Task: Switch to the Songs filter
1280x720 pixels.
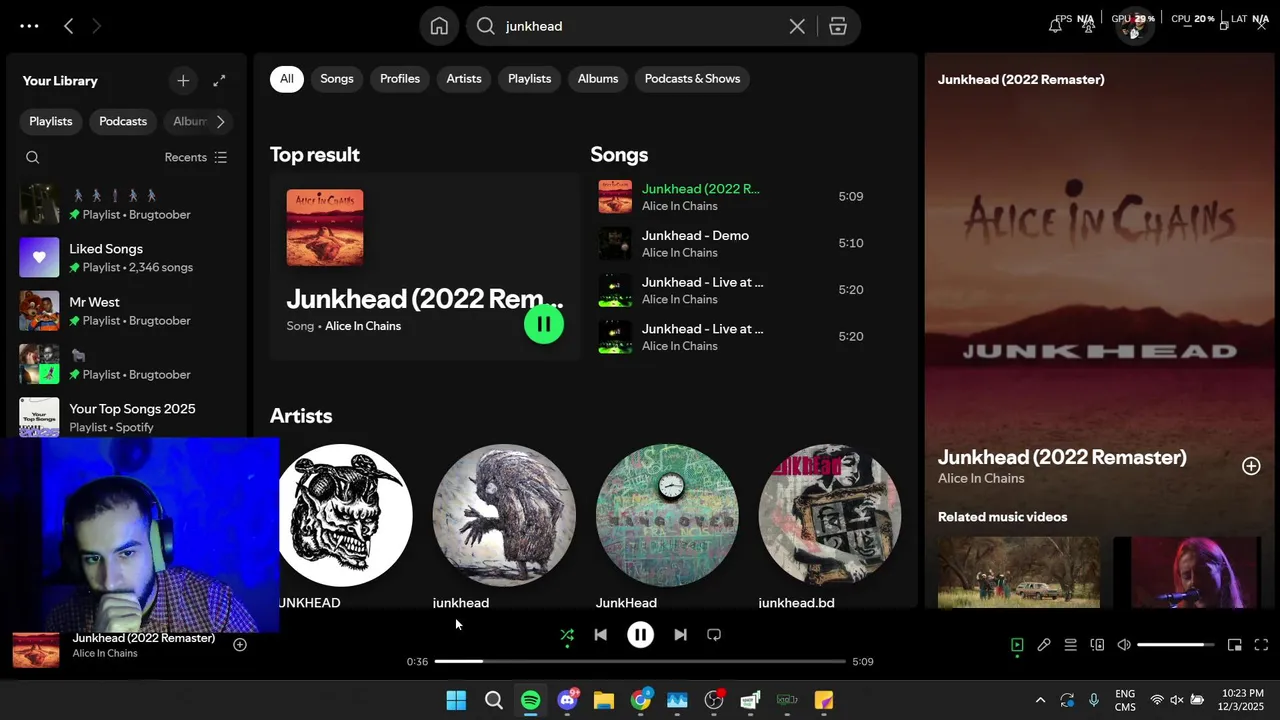Action: (337, 79)
